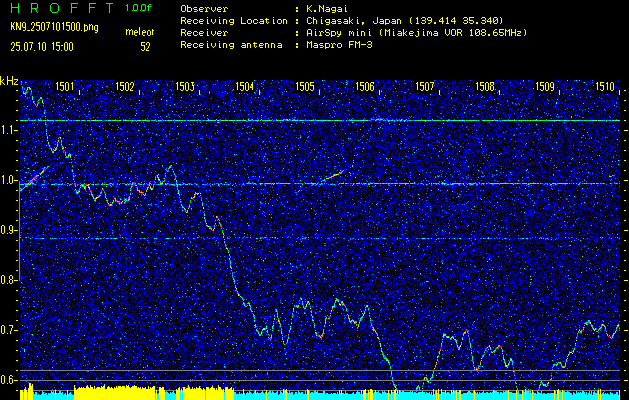This screenshot has height=400, width=629.
Task: Click the 0.8 frequency axis label
Action: coord(9,280)
